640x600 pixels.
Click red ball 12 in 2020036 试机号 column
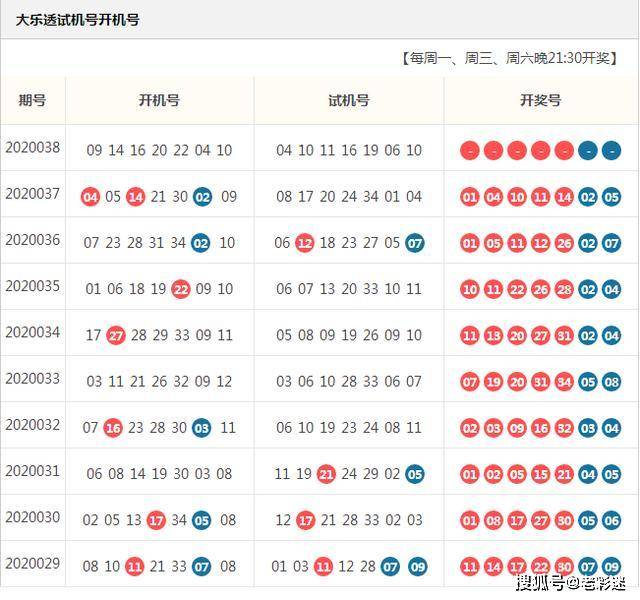[304, 243]
